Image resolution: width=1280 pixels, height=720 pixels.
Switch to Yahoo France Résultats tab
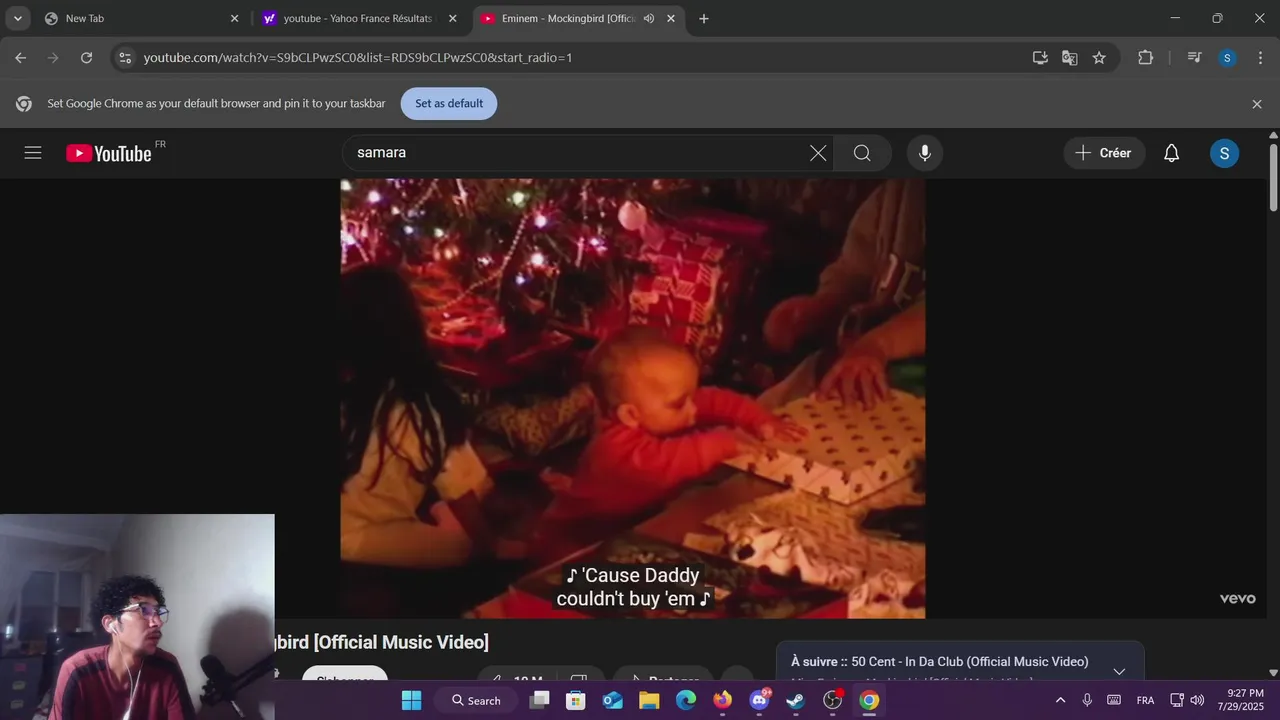pyautogui.click(x=359, y=18)
